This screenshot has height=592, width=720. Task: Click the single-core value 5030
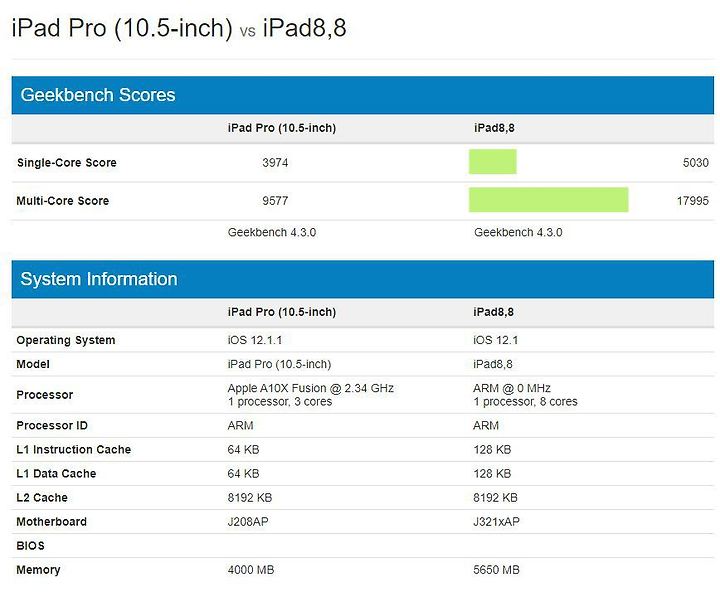click(696, 163)
